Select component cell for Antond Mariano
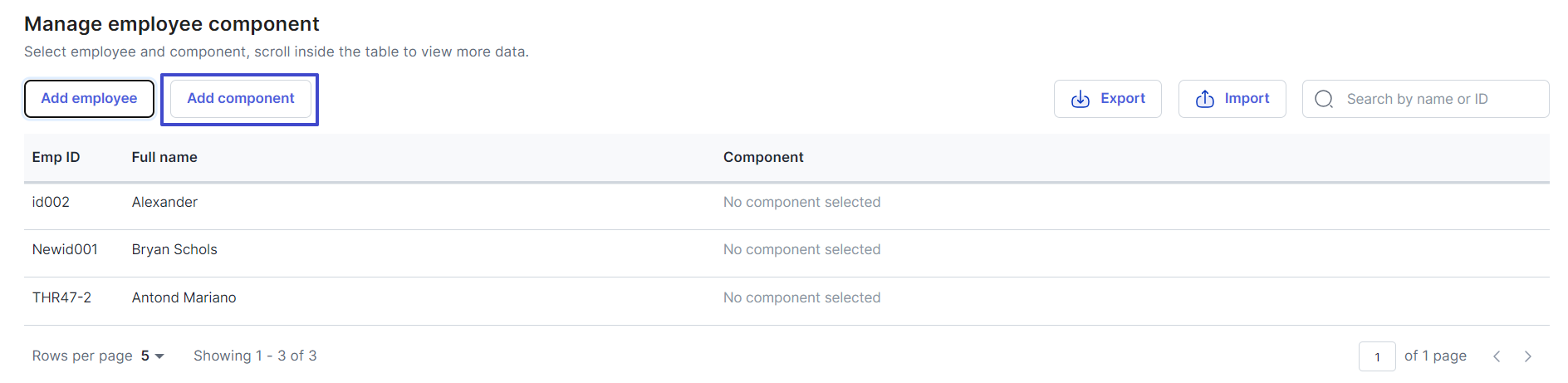 click(x=801, y=297)
